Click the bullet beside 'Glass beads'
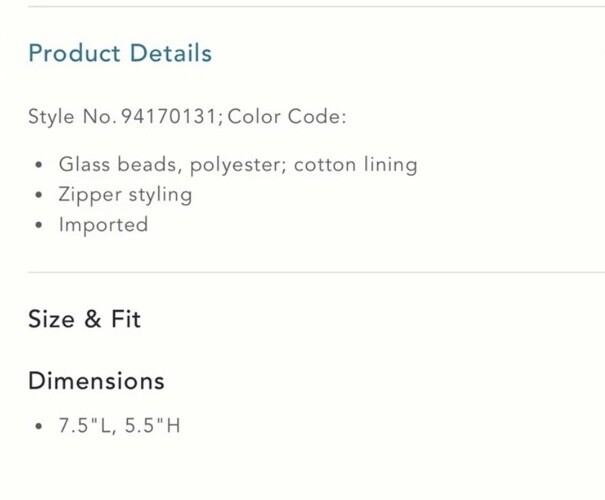This screenshot has height=500, width=605. coord(38,165)
